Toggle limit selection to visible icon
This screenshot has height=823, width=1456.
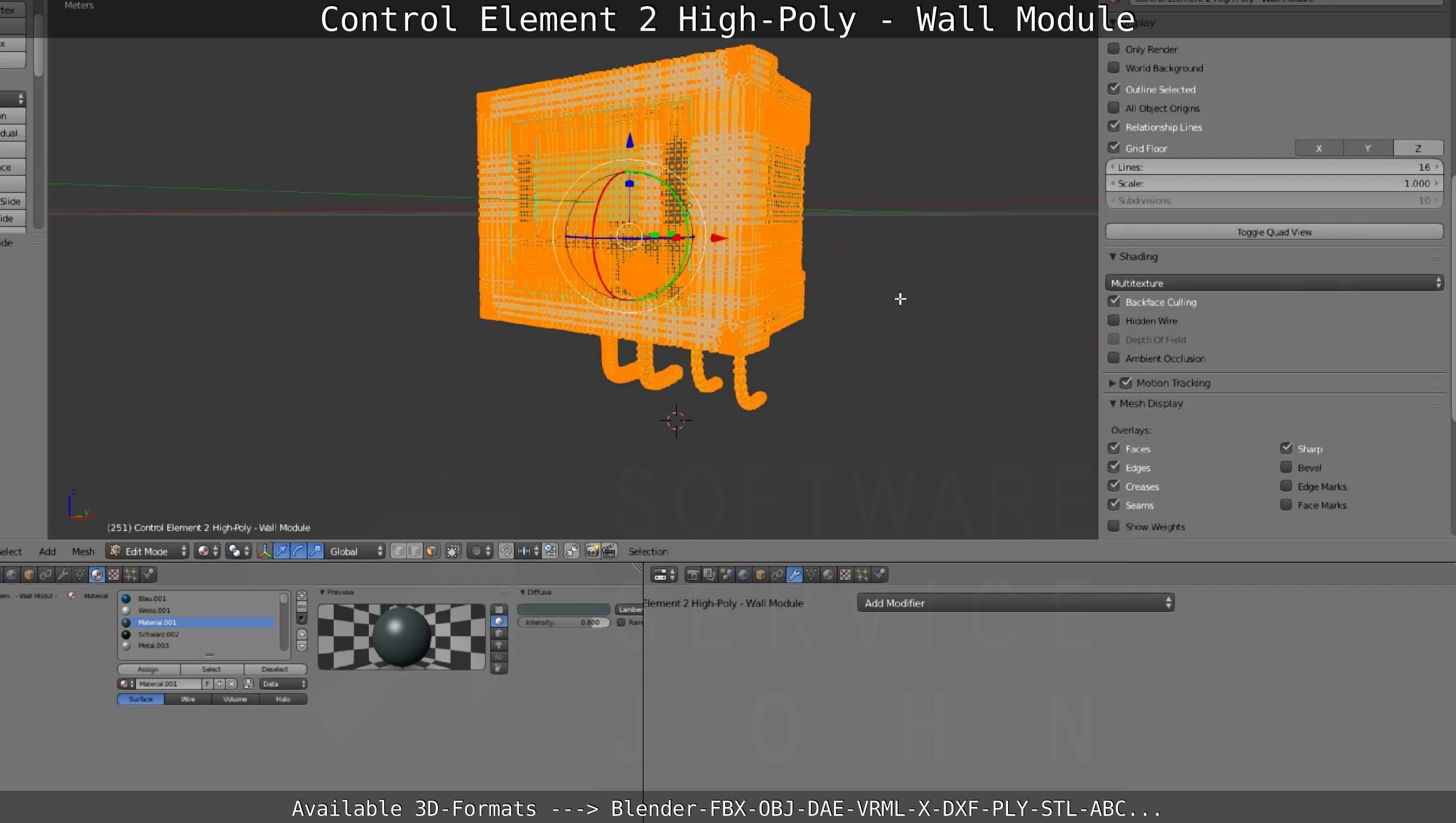click(x=453, y=551)
